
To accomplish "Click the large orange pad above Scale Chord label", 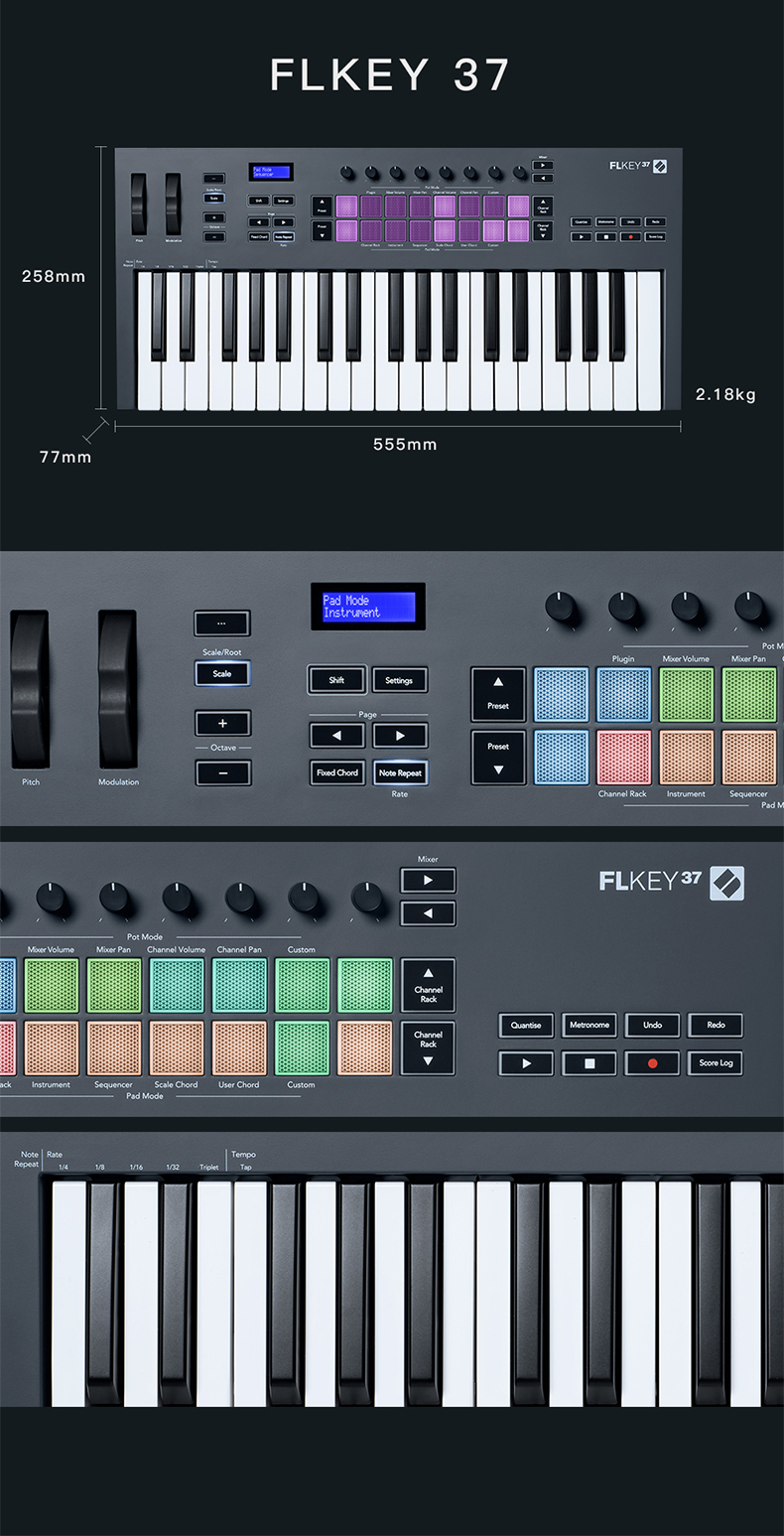I will (x=177, y=1047).
